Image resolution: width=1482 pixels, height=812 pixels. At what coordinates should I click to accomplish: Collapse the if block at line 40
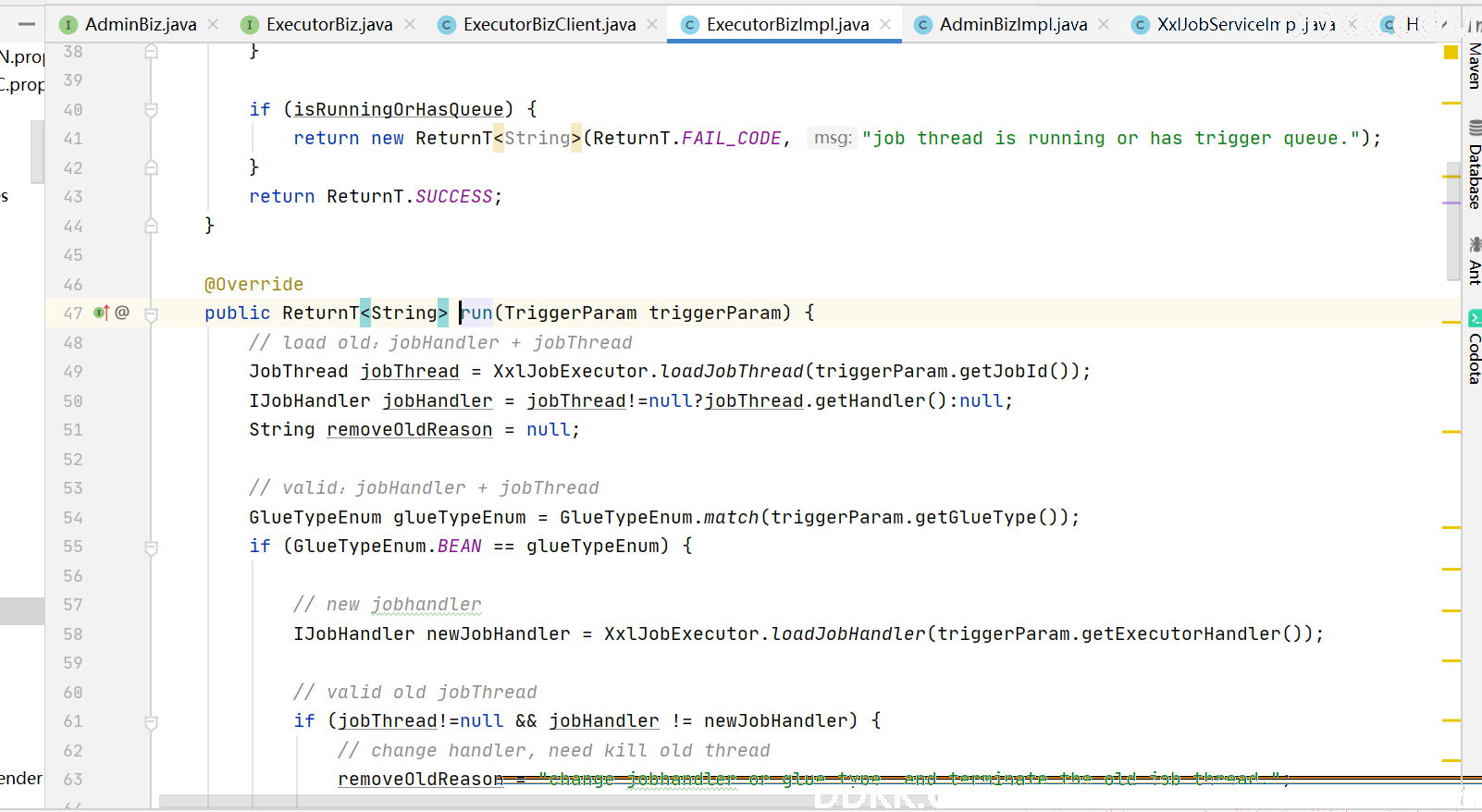pos(152,110)
